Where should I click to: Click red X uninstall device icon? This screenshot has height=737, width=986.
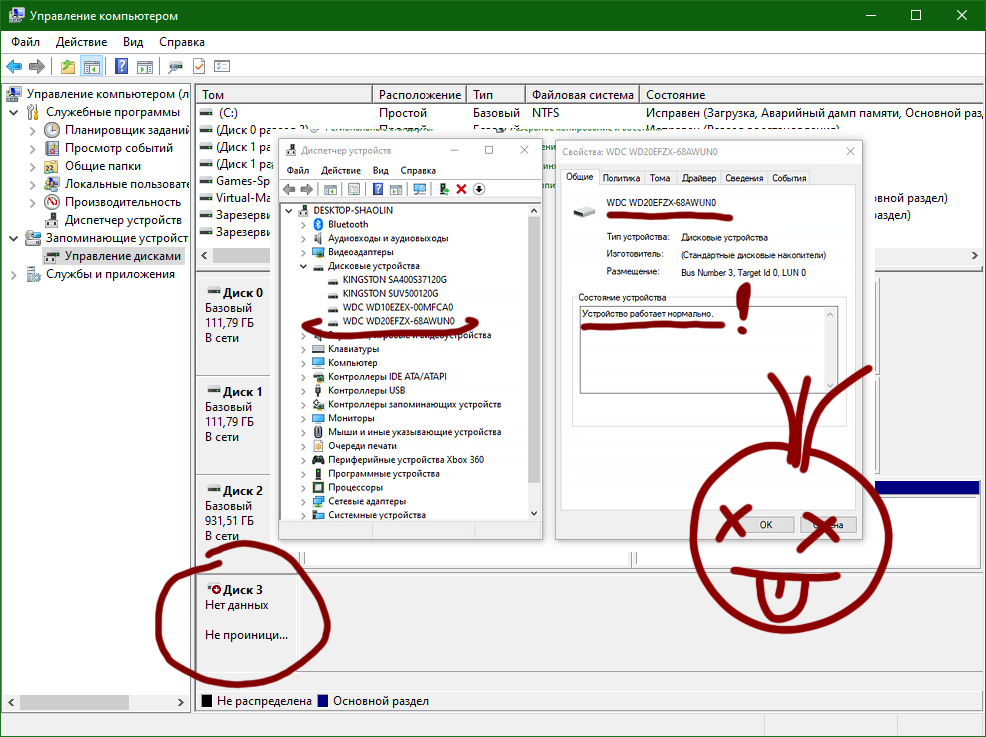(x=461, y=189)
